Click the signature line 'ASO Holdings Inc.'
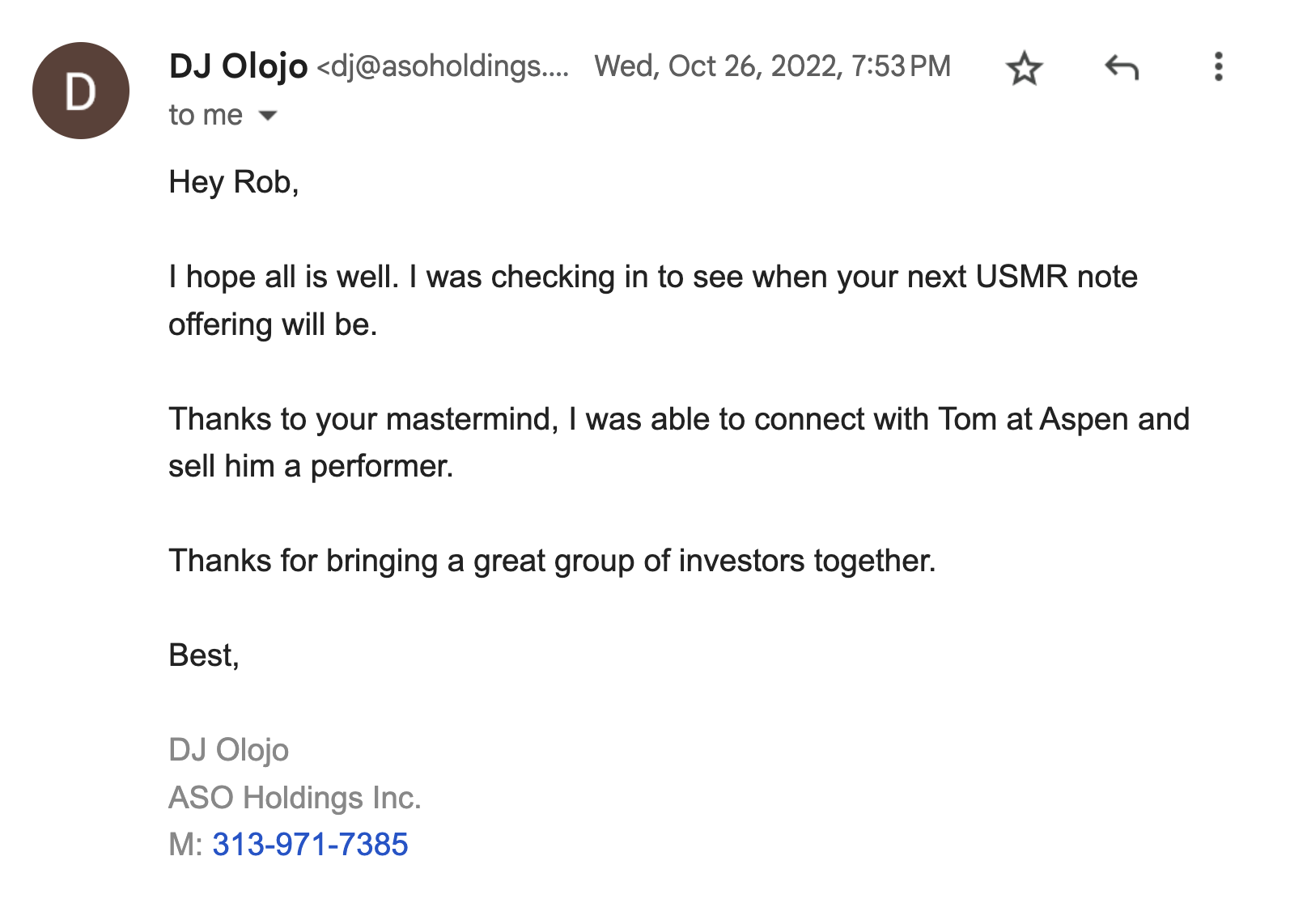Viewport: 1290px width, 924px height. [x=295, y=798]
